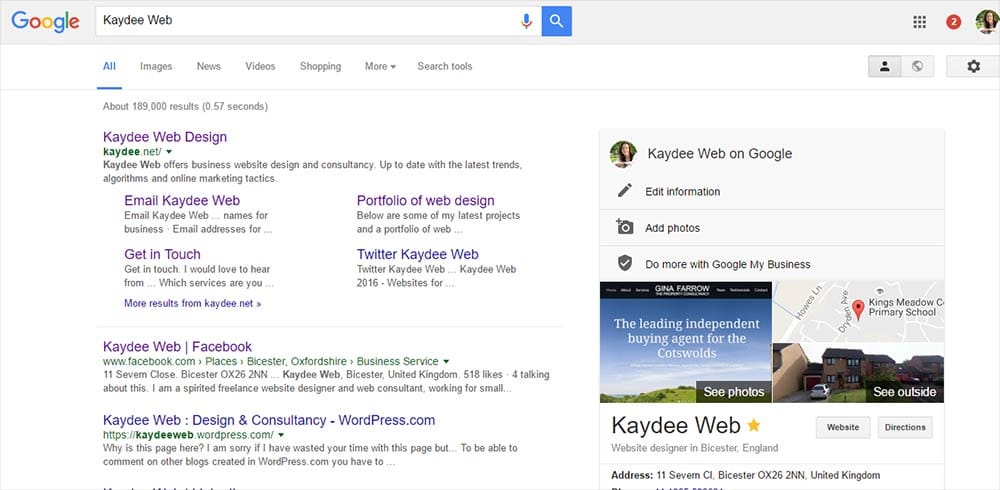The image size is (1000, 490).
Task: Click Edit information in the business panel
Action: pyautogui.click(x=682, y=191)
